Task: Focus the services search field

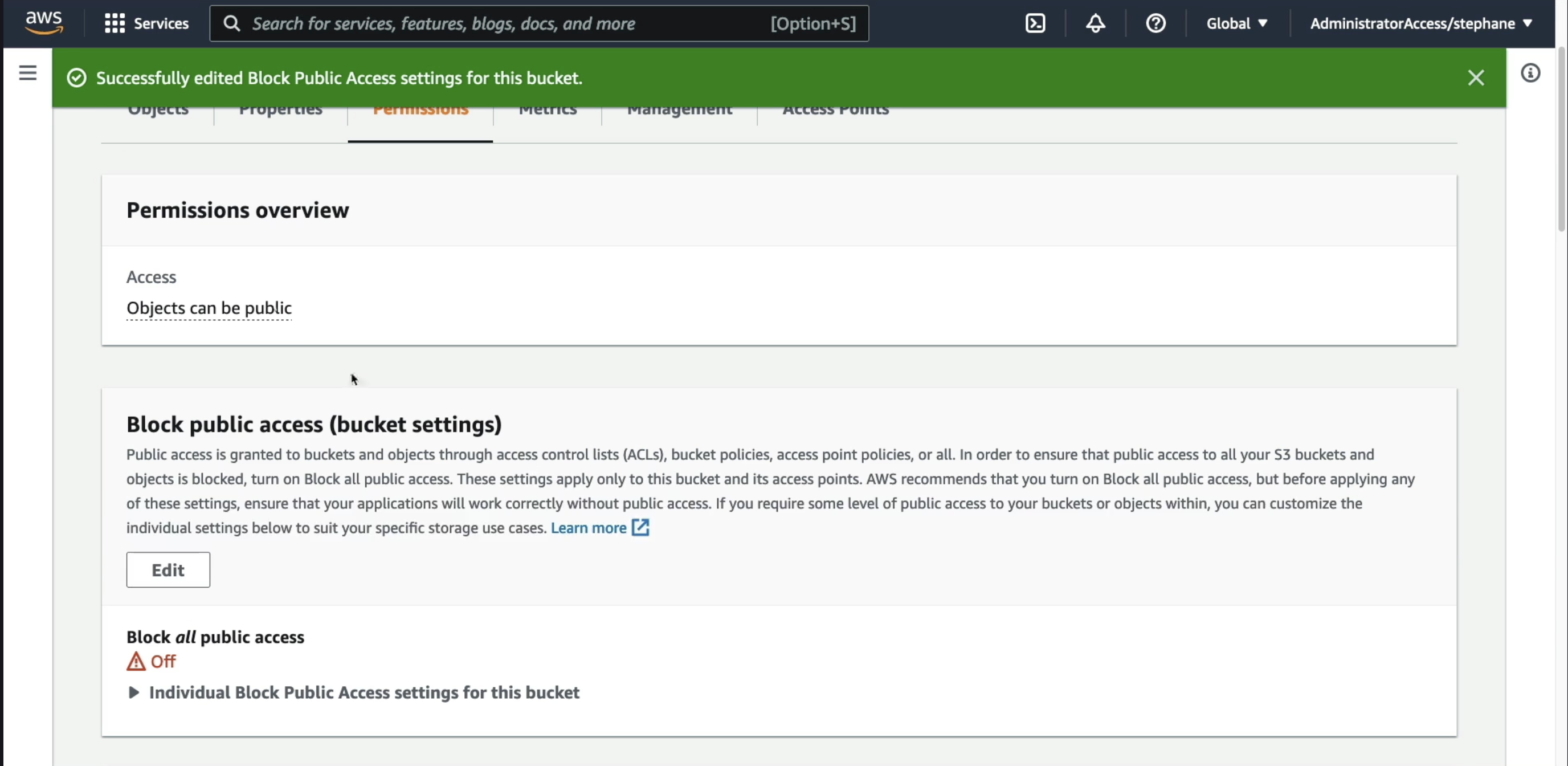Action: [x=538, y=23]
